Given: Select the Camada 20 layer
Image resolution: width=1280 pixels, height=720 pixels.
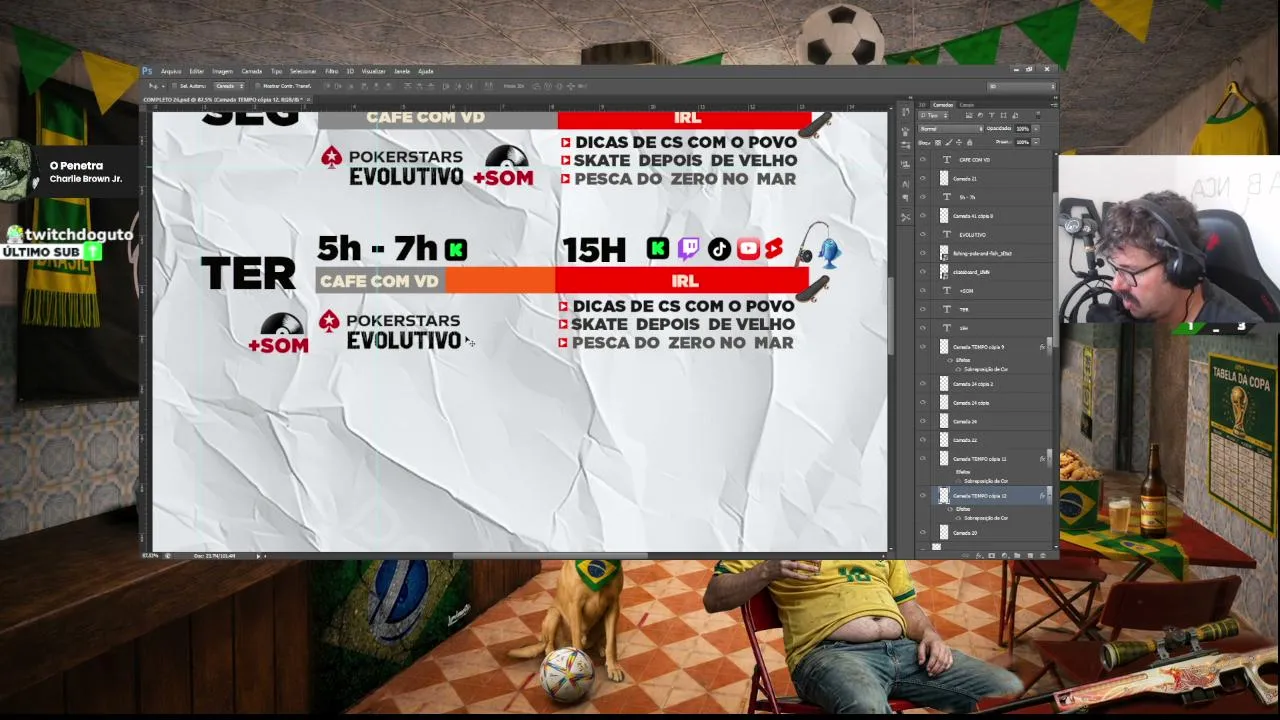Looking at the screenshot, I should click(x=985, y=533).
